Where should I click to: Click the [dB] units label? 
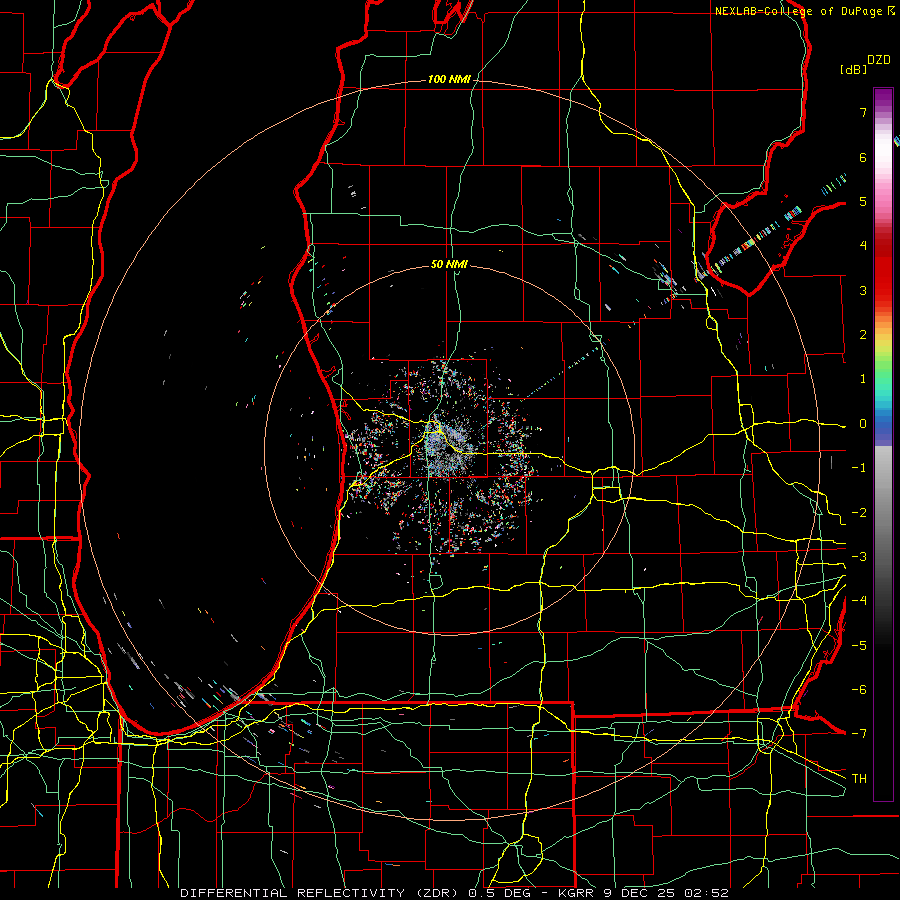tap(854, 69)
